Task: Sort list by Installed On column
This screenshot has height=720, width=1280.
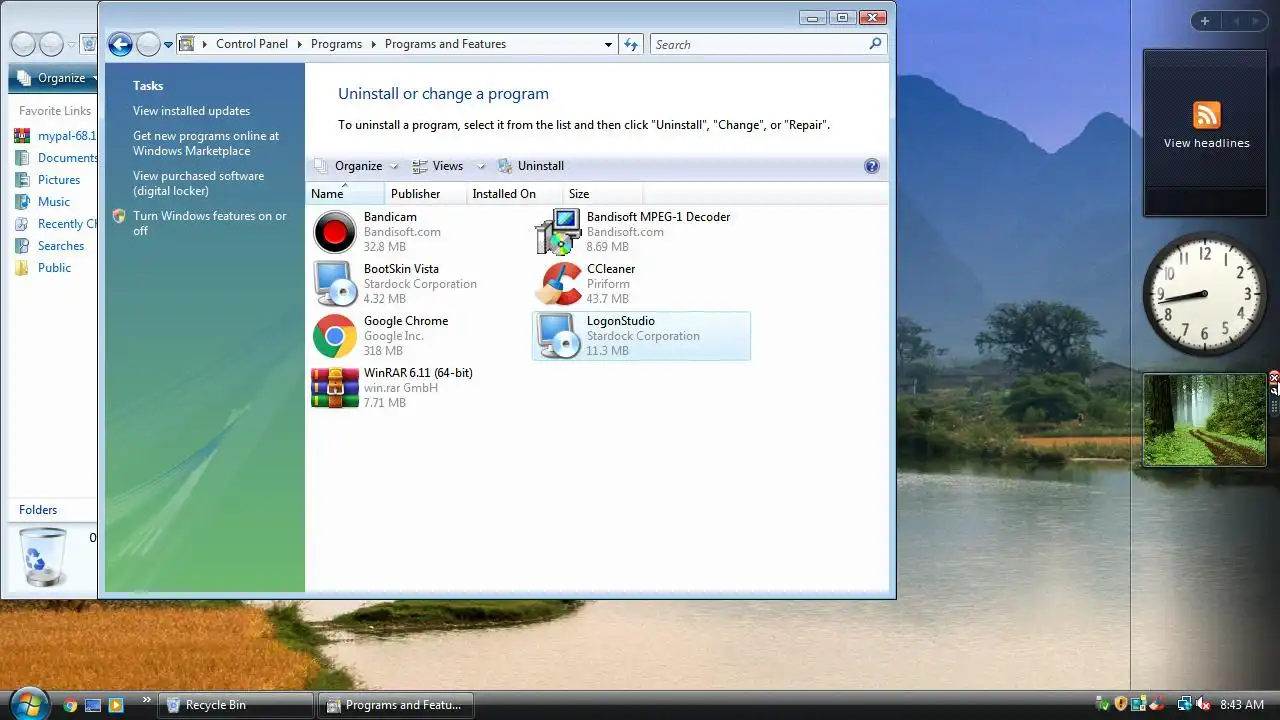Action: 513,194
